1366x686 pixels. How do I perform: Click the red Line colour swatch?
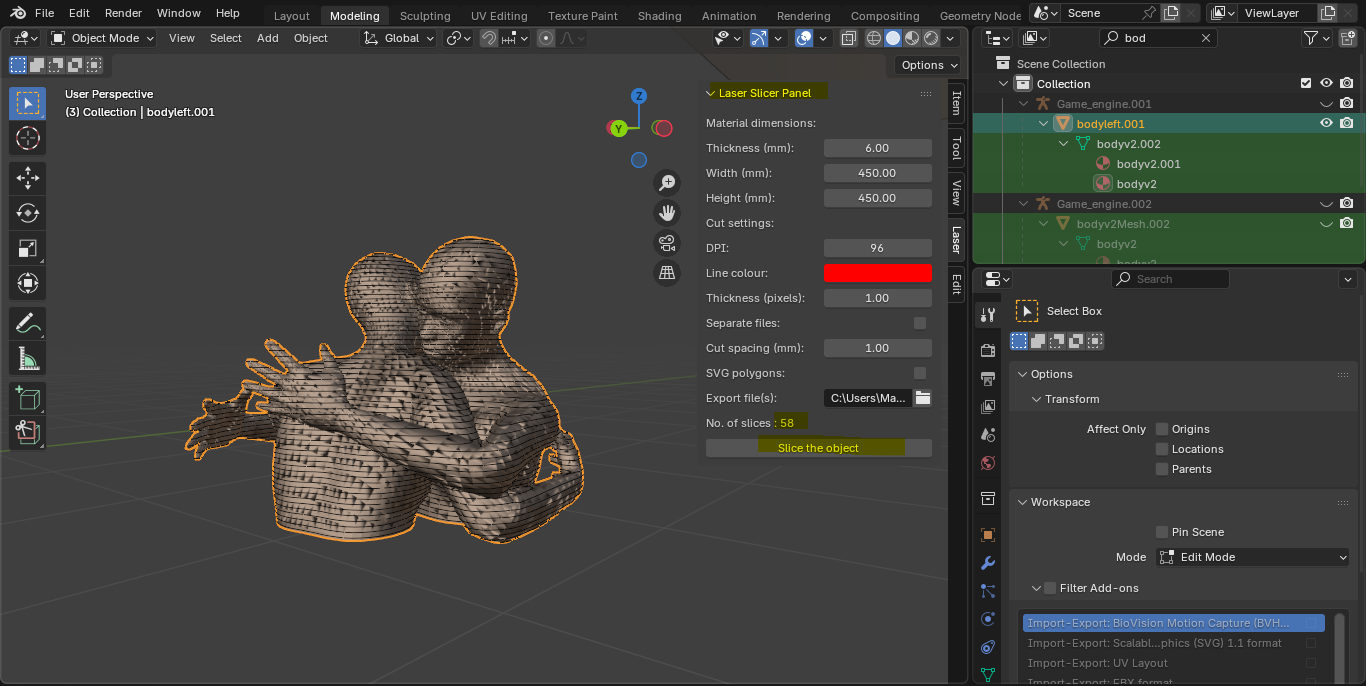[877, 273]
